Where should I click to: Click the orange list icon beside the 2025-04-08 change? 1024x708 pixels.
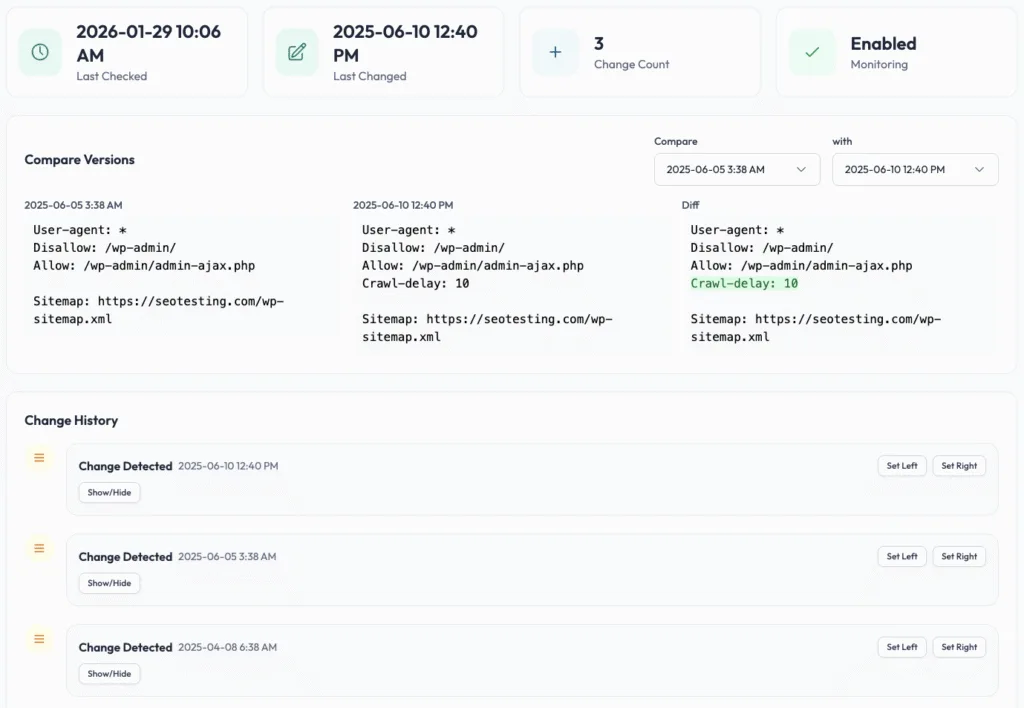[38, 639]
